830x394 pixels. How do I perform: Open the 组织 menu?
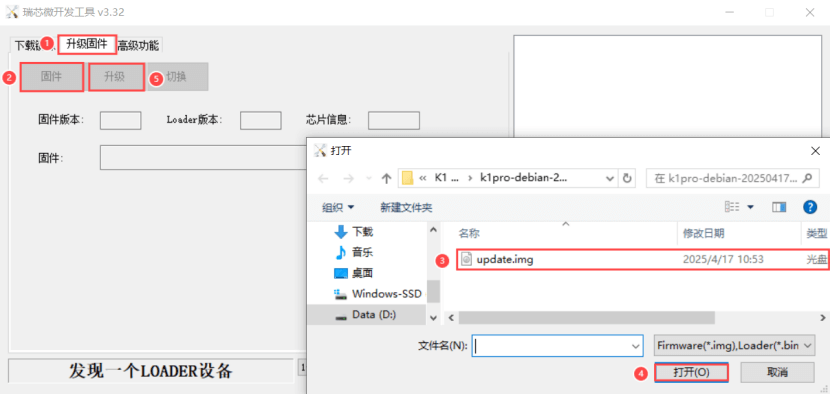338,207
